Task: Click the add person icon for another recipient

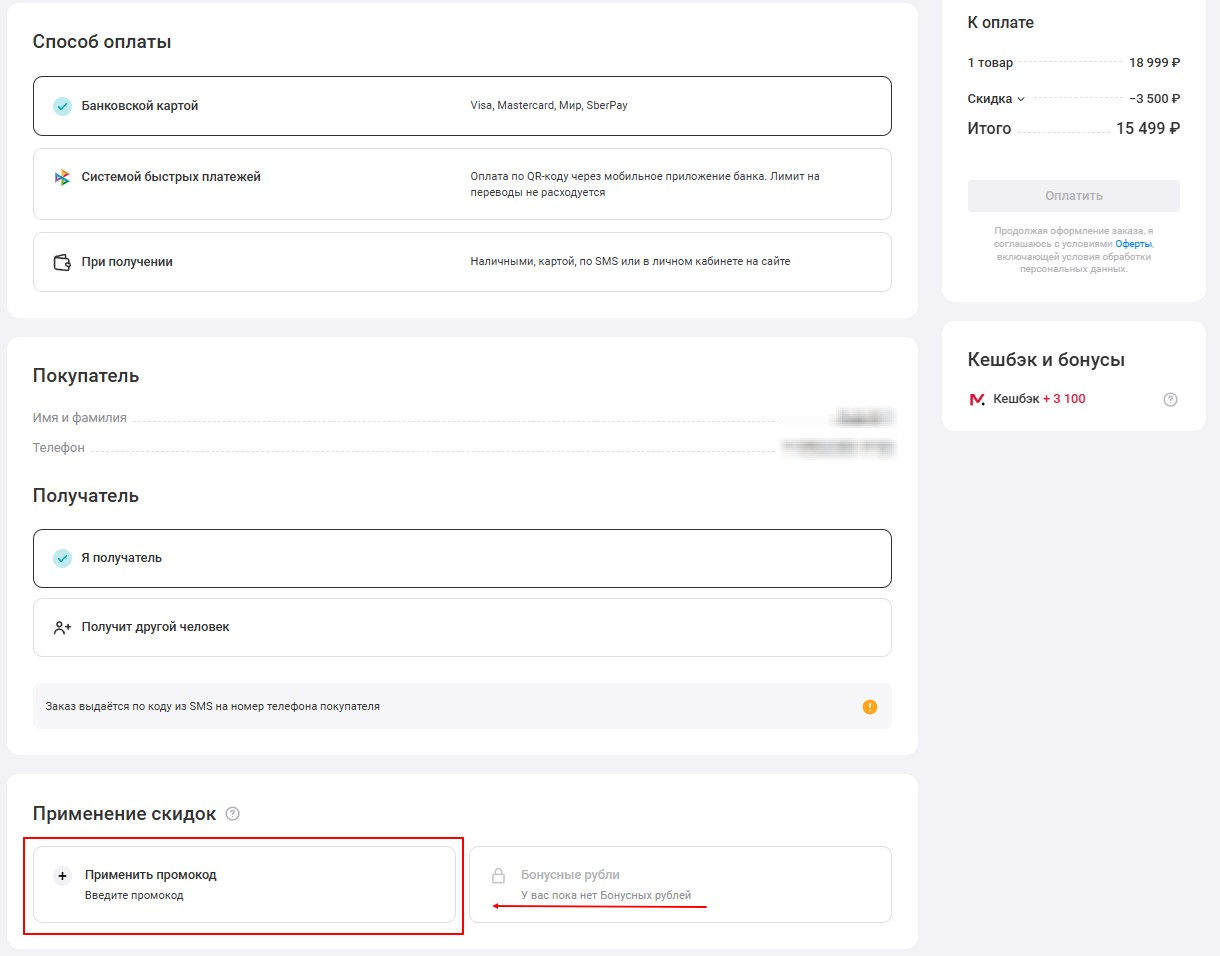Action: click(x=62, y=628)
